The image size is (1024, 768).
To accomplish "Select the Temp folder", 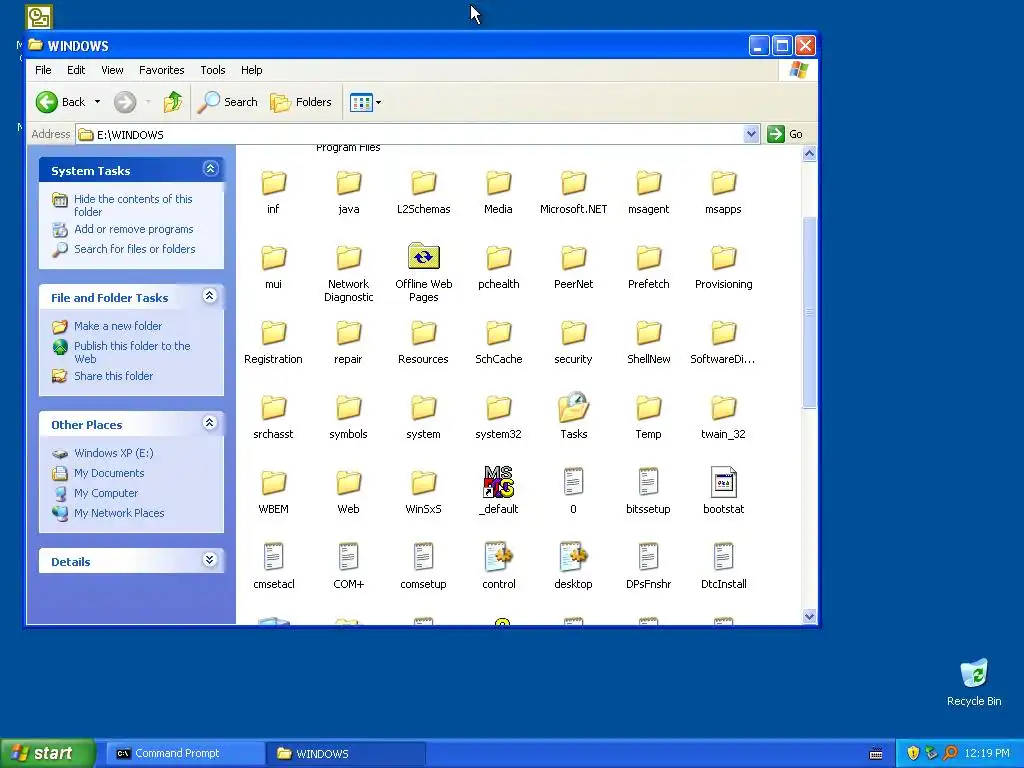I will pyautogui.click(x=648, y=418).
